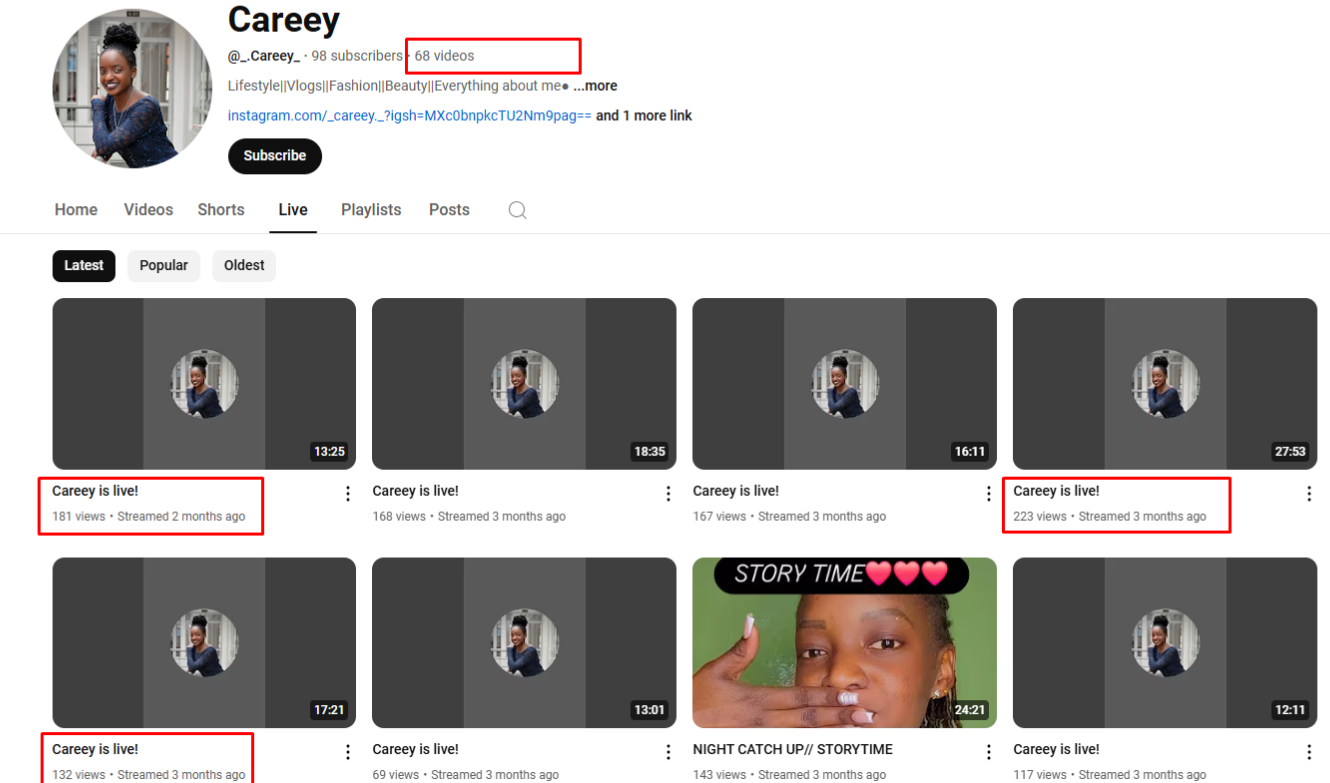Subscribe to the Careey channel
The image size is (1330, 783).
tap(275, 156)
